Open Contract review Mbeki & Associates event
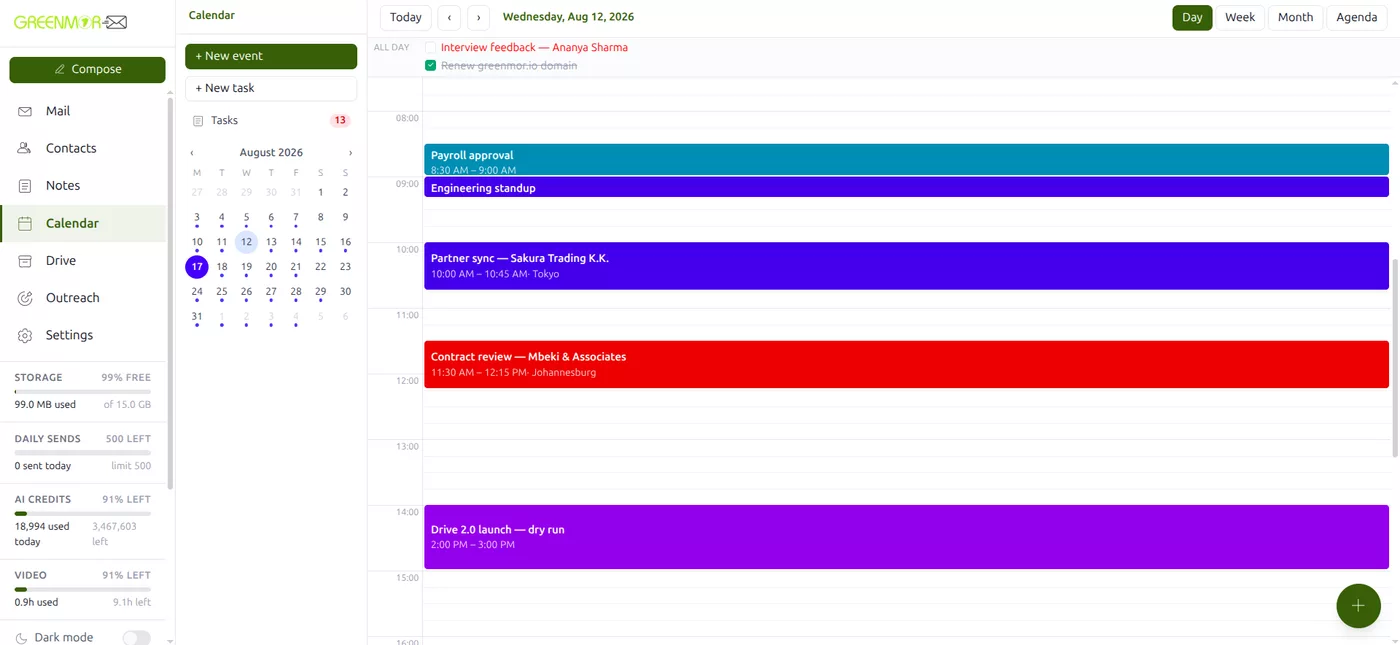 tap(906, 364)
